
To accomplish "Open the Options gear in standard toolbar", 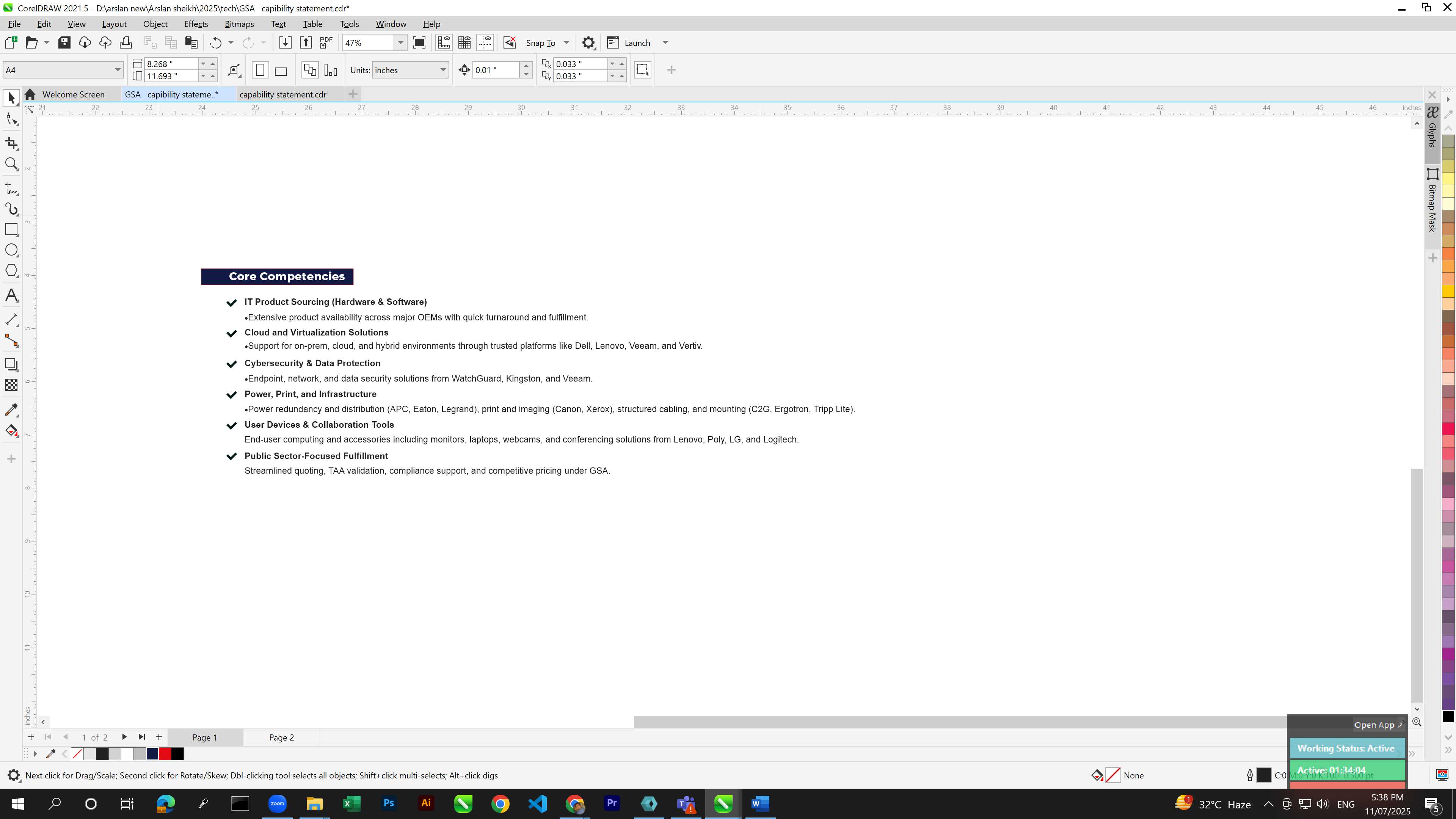I will coord(588,42).
